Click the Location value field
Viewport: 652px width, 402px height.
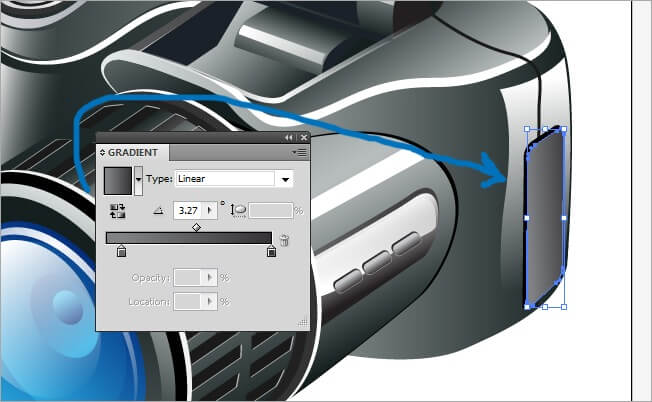[x=188, y=301]
